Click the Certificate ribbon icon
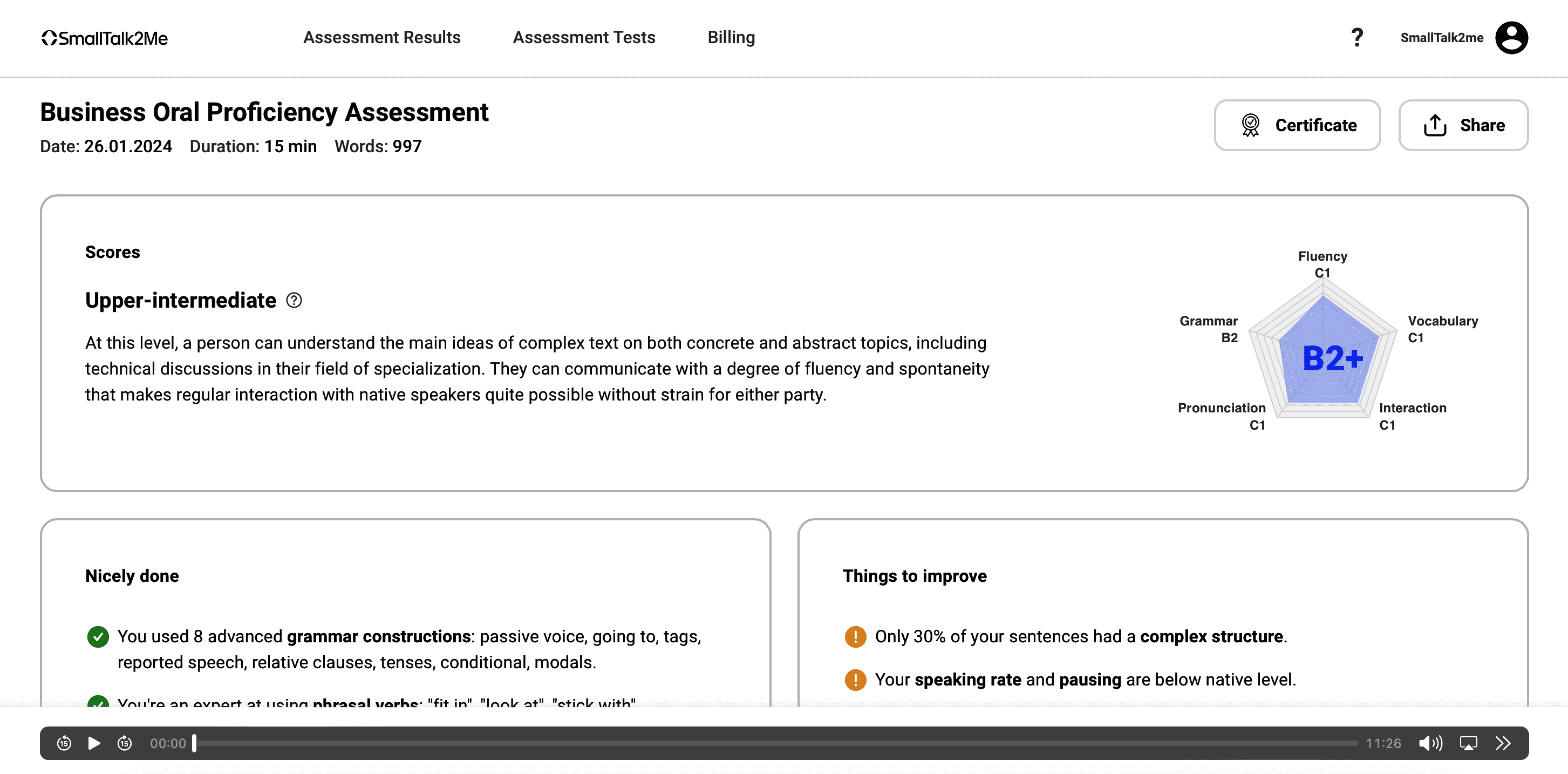This screenshot has height=774, width=1568. point(1251,125)
